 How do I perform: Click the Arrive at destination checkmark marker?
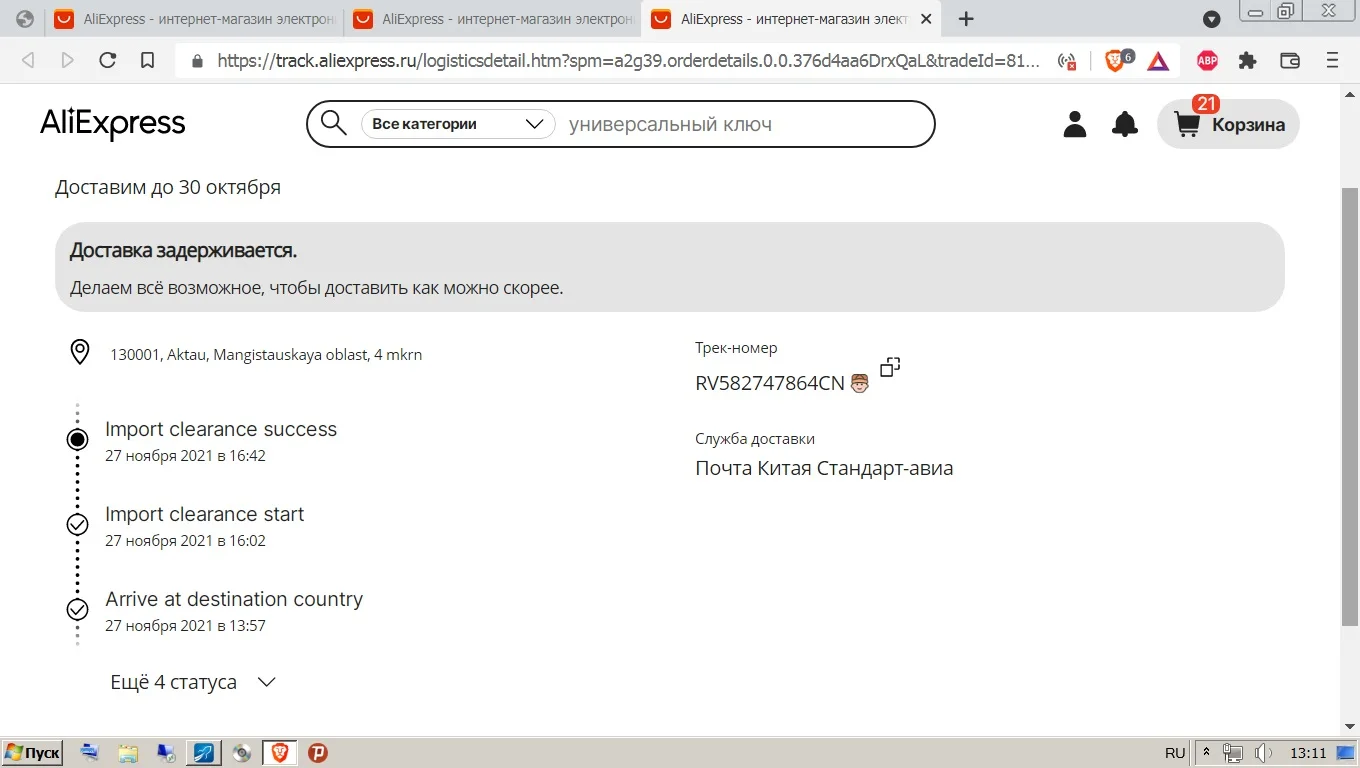(x=77, y=609)
